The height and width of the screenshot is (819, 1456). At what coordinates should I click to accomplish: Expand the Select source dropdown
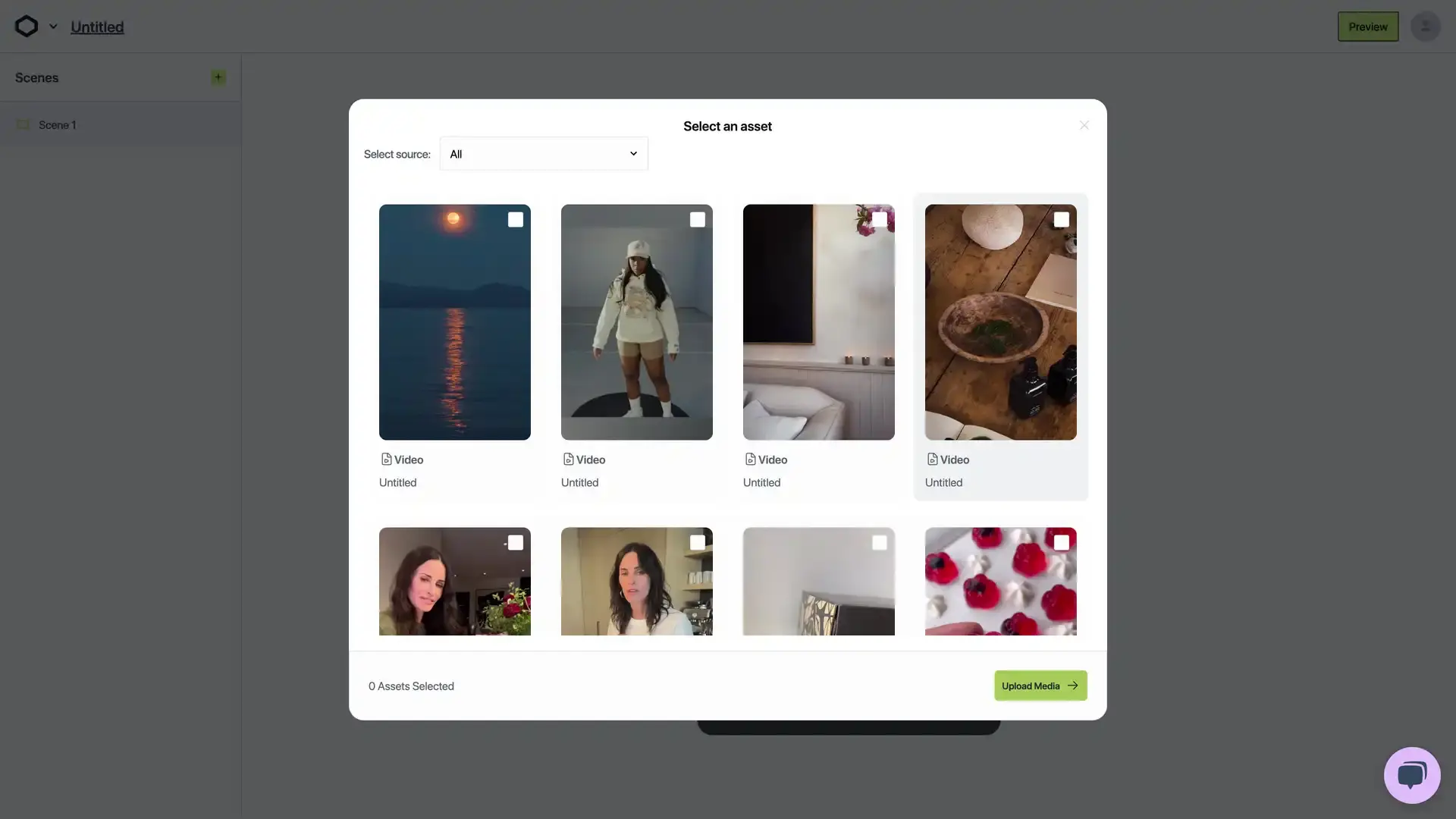pos(543,153)
